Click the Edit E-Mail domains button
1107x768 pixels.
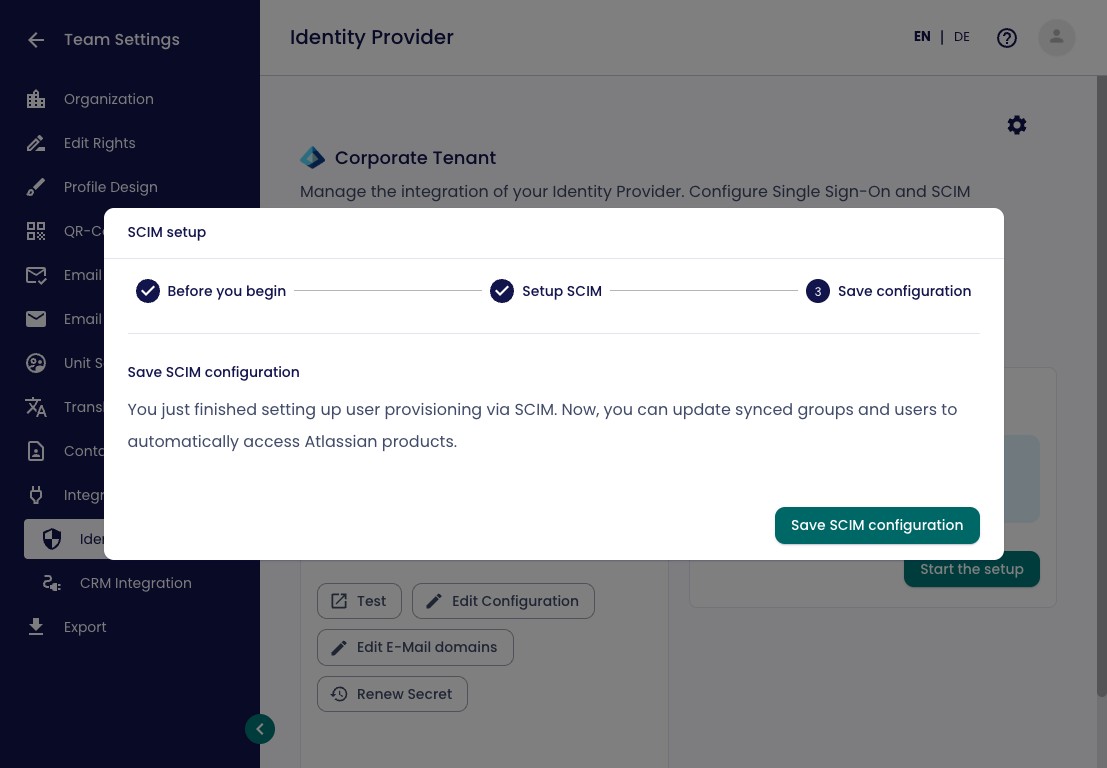click(415, 647)
